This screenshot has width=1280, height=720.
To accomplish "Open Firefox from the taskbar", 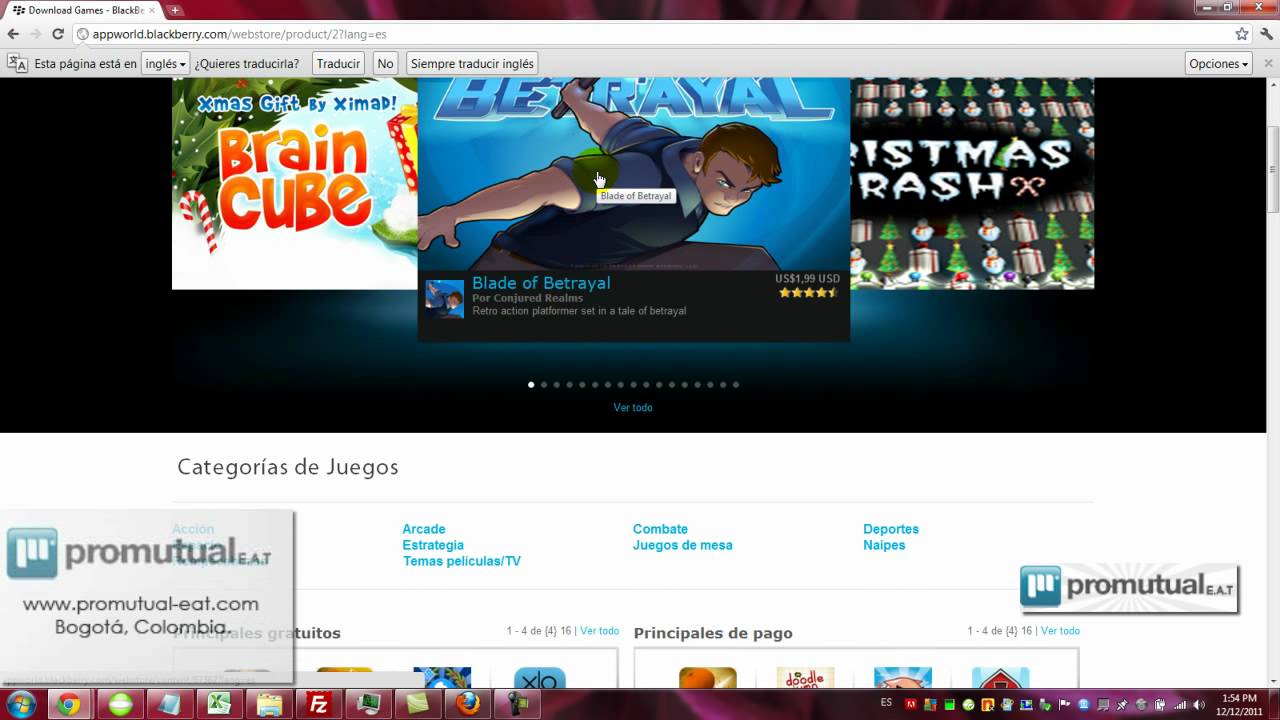I will [467, 704].
